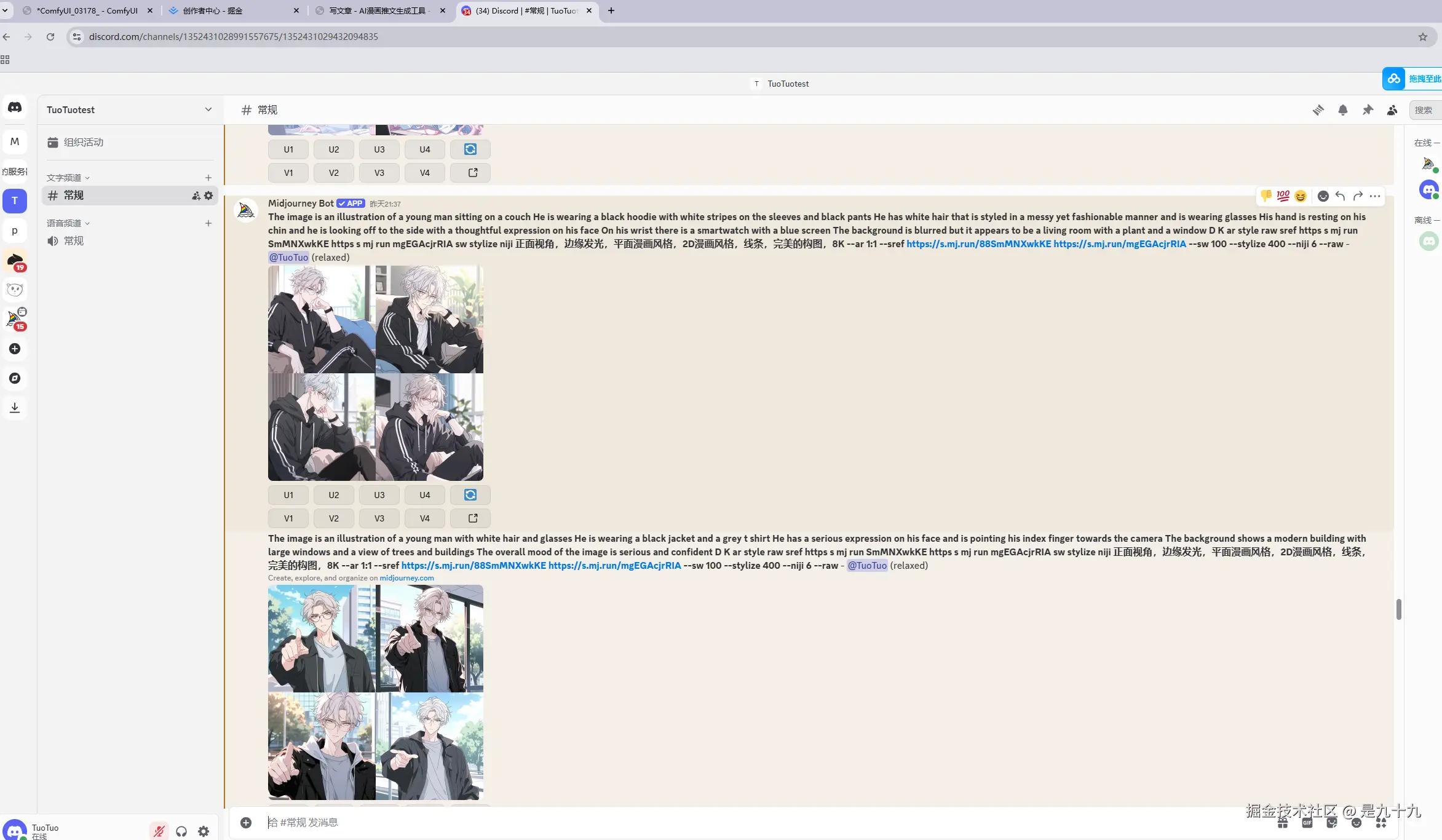The image size is (1442, 840).
Task: Add the thumbs down reaction
Action: [x=1266, y=196]
